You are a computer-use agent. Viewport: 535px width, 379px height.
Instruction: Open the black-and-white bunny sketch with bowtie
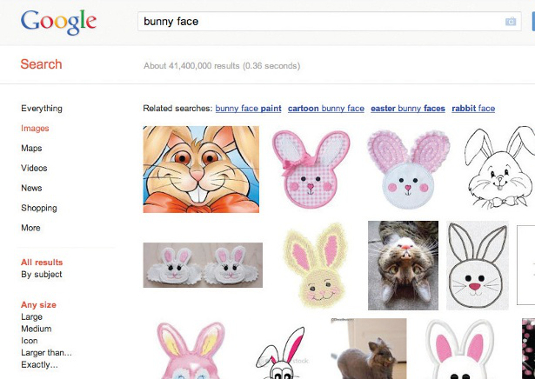click(x=500, y=167)
